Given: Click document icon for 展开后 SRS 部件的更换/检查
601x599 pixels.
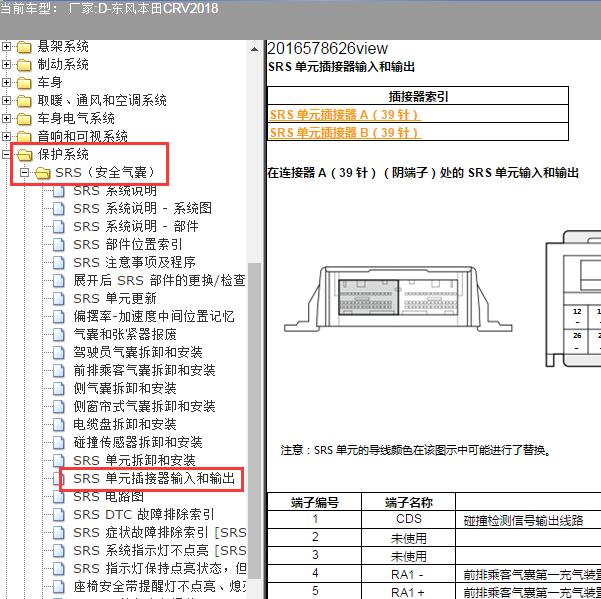Looking at the screenshot, I should (x=58, y=281).
